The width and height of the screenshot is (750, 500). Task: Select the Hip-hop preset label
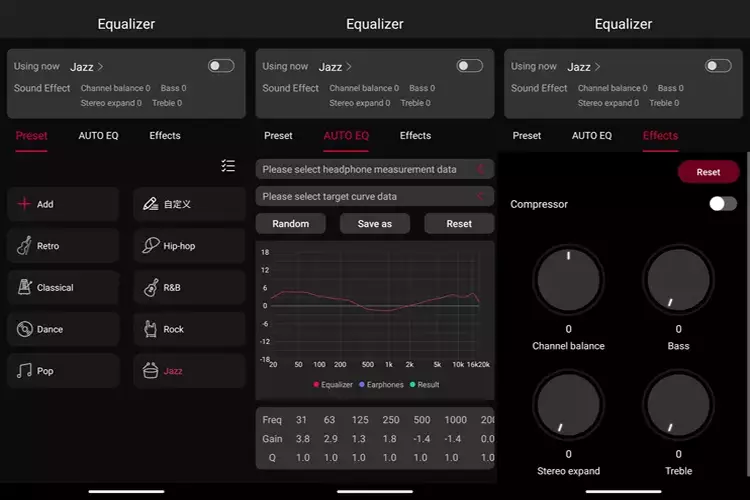tap(179, 246)
